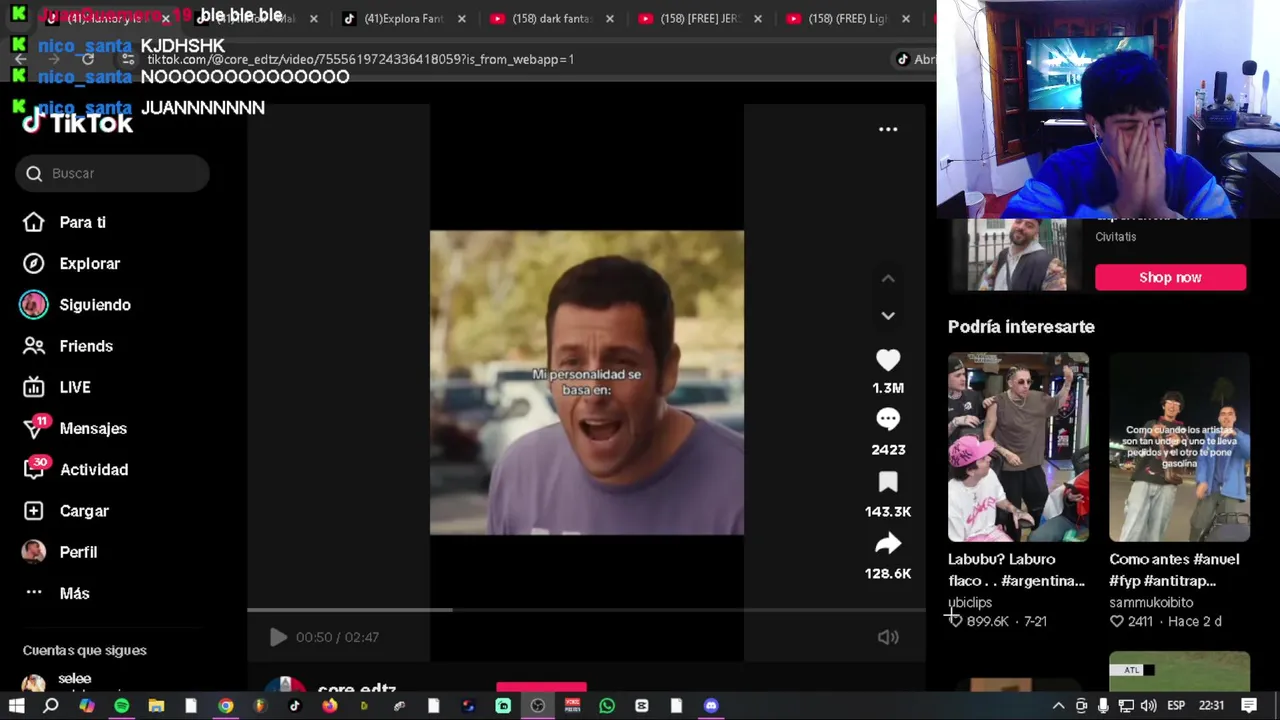Open the 22:31 clock calendar
The height and width of the screenshot is (720, 1280).
1211,706
